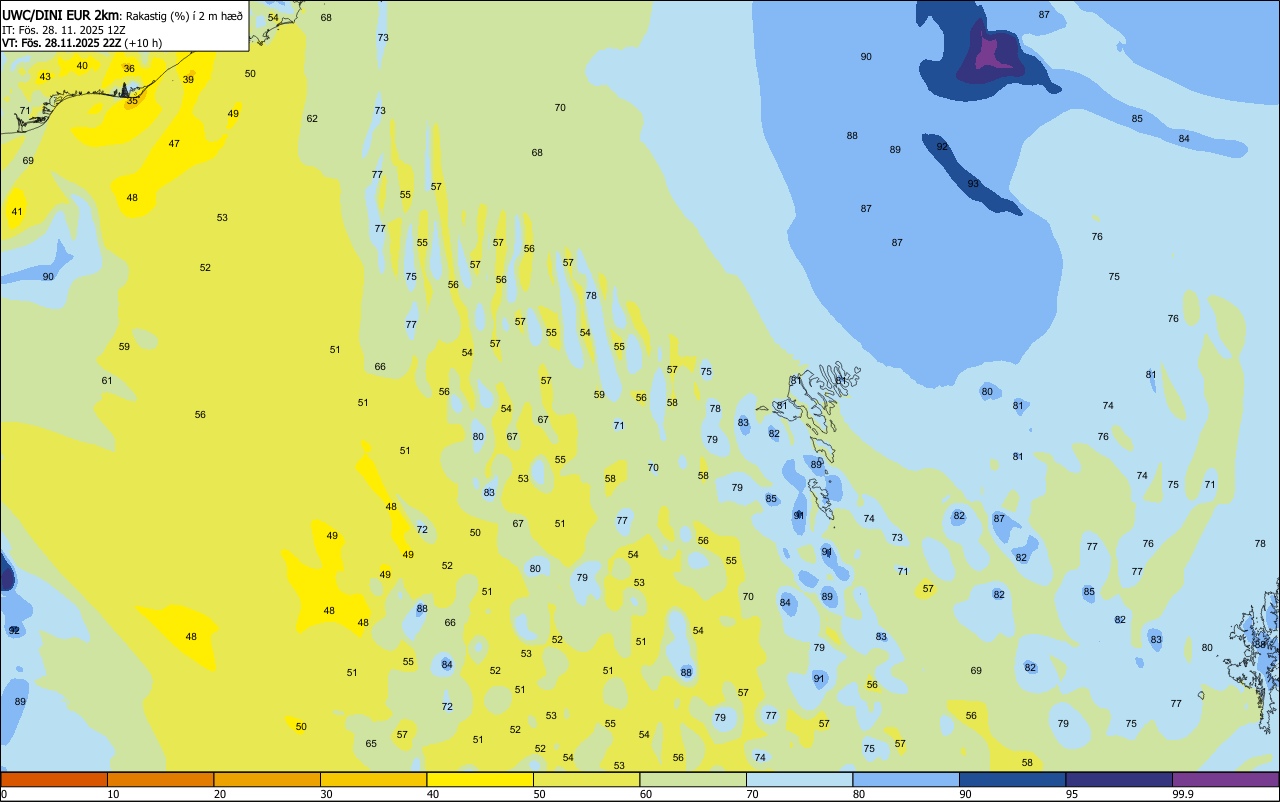
Task: Pick the 90–95 dark blue legend segment
Action: point(1012,779)
